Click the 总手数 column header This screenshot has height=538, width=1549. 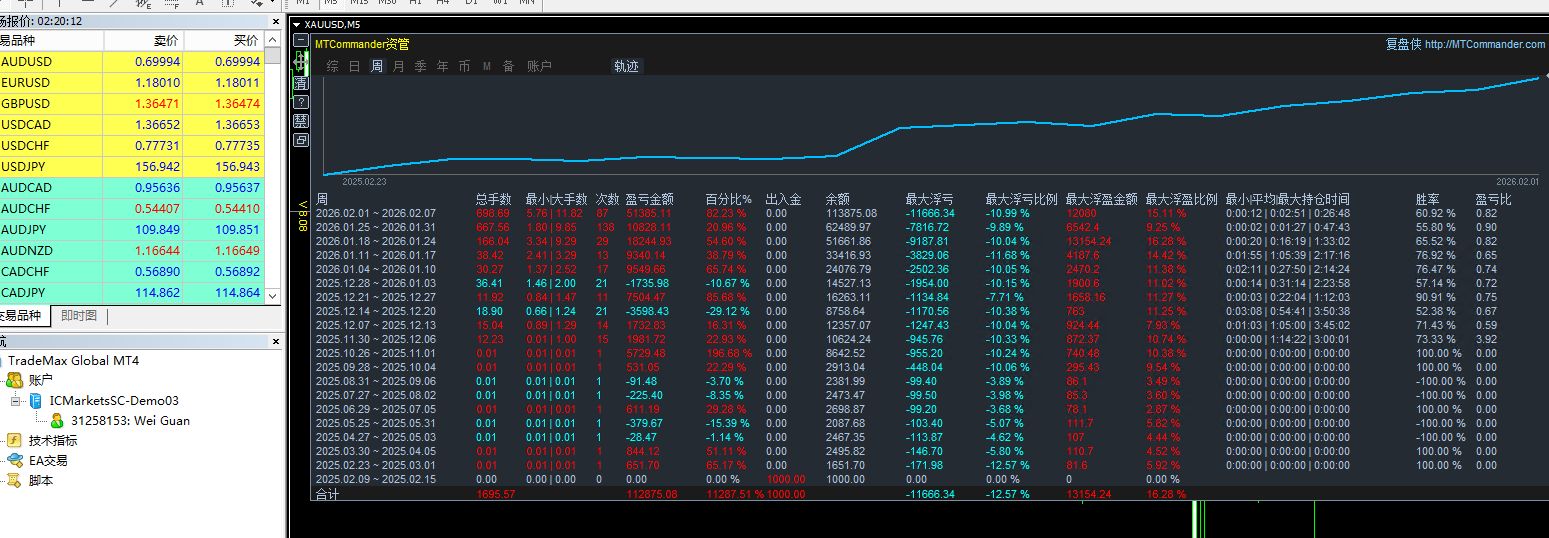(x=494, y=199)
